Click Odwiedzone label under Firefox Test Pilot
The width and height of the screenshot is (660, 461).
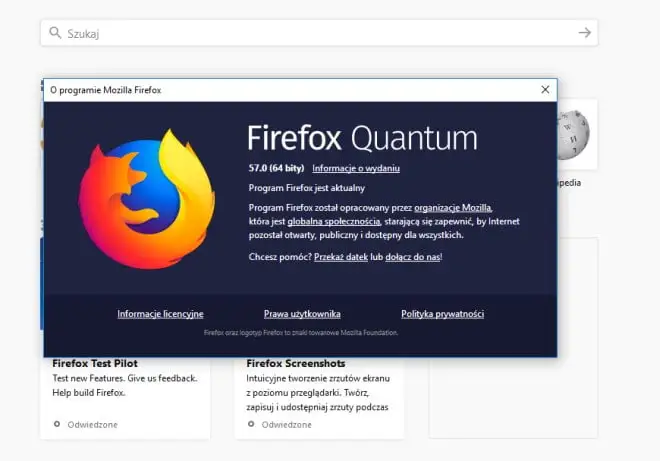(x=93, y=425)
